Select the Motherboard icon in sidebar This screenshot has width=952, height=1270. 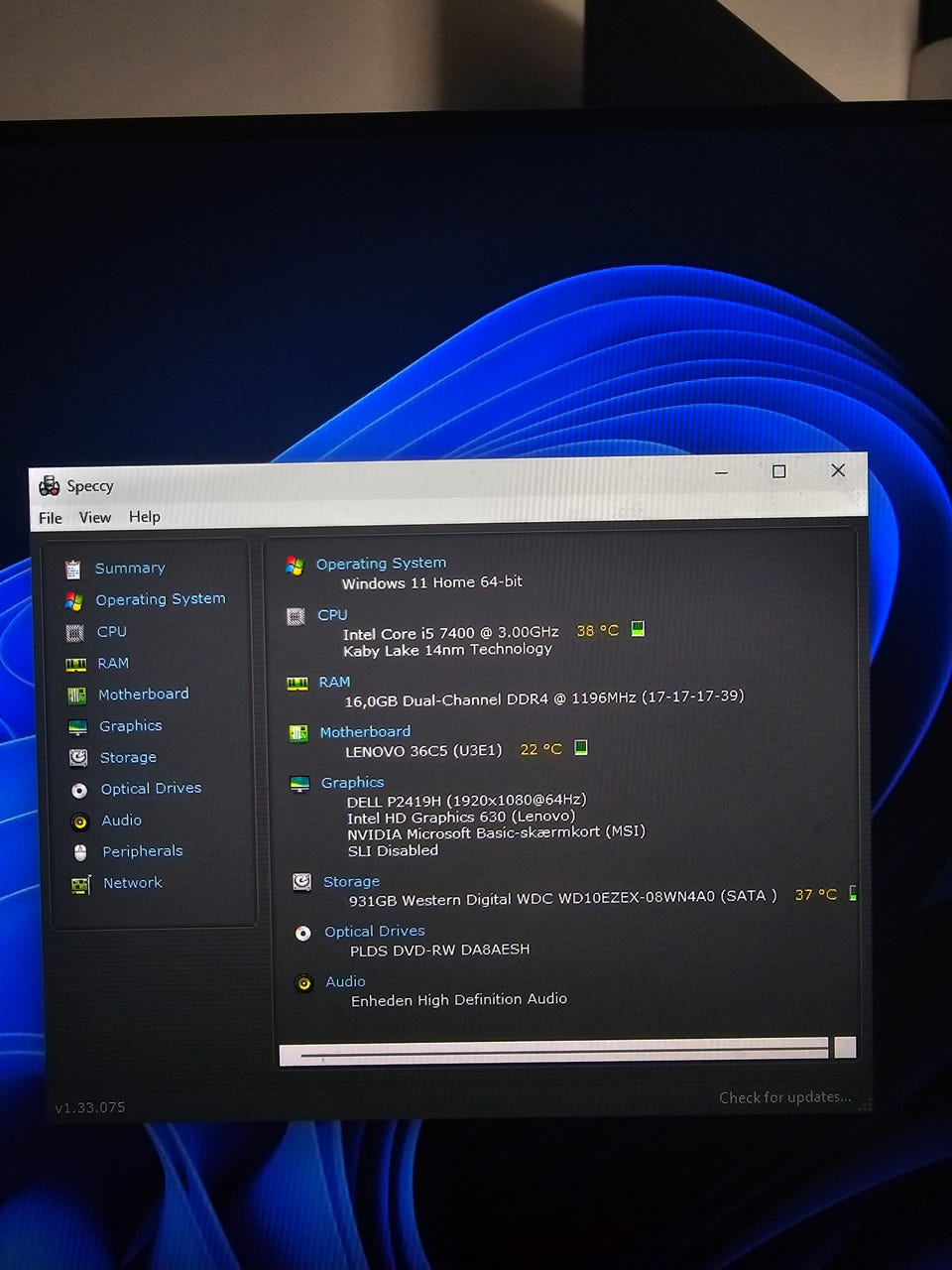tap(76, 696)
